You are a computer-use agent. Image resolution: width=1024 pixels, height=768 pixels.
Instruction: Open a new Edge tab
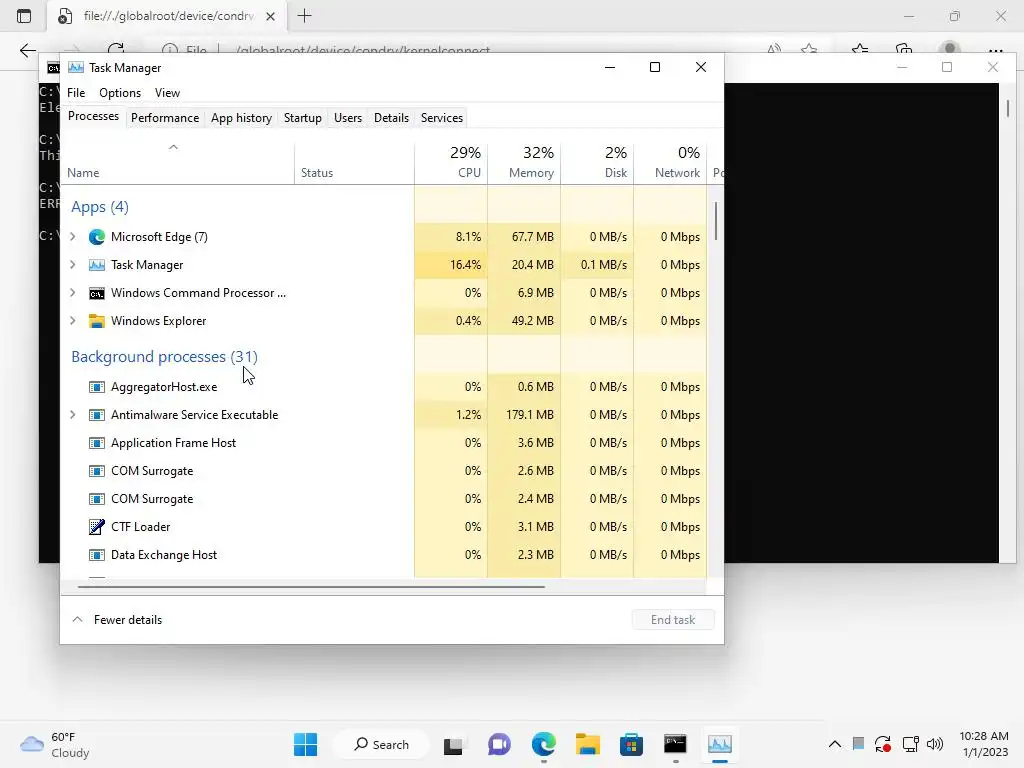(304, 16)
